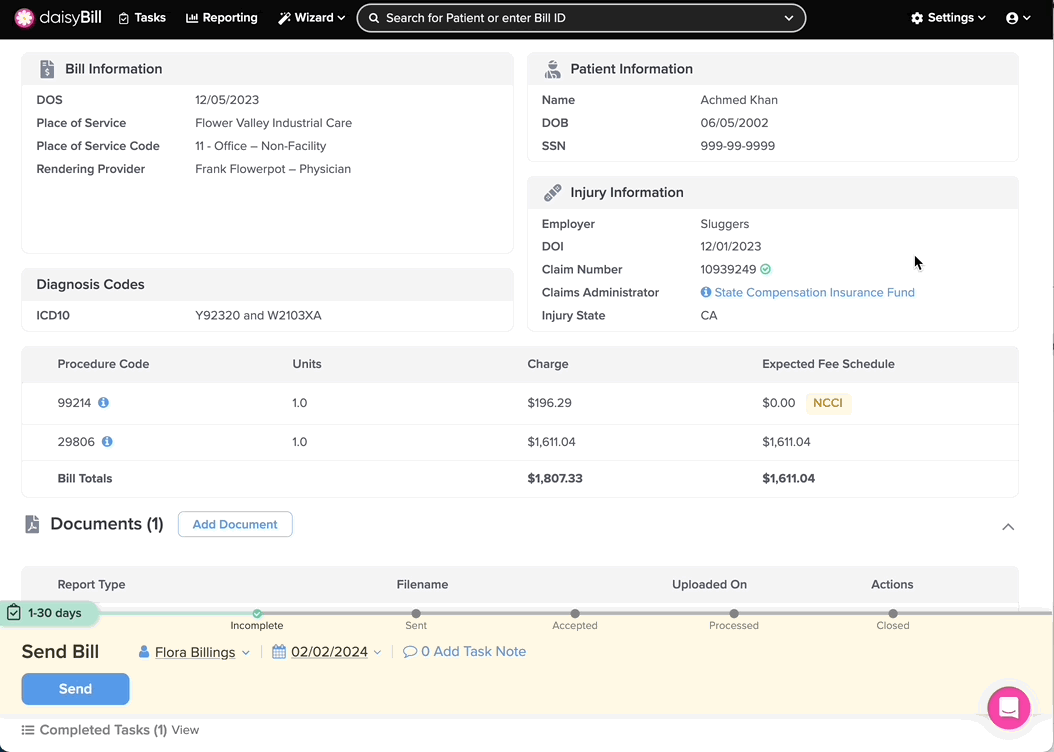Open the 02/02/2024 due date dropdown
Image resolution: width=1054 pixels, height=752 pixels.
point(327,652)
